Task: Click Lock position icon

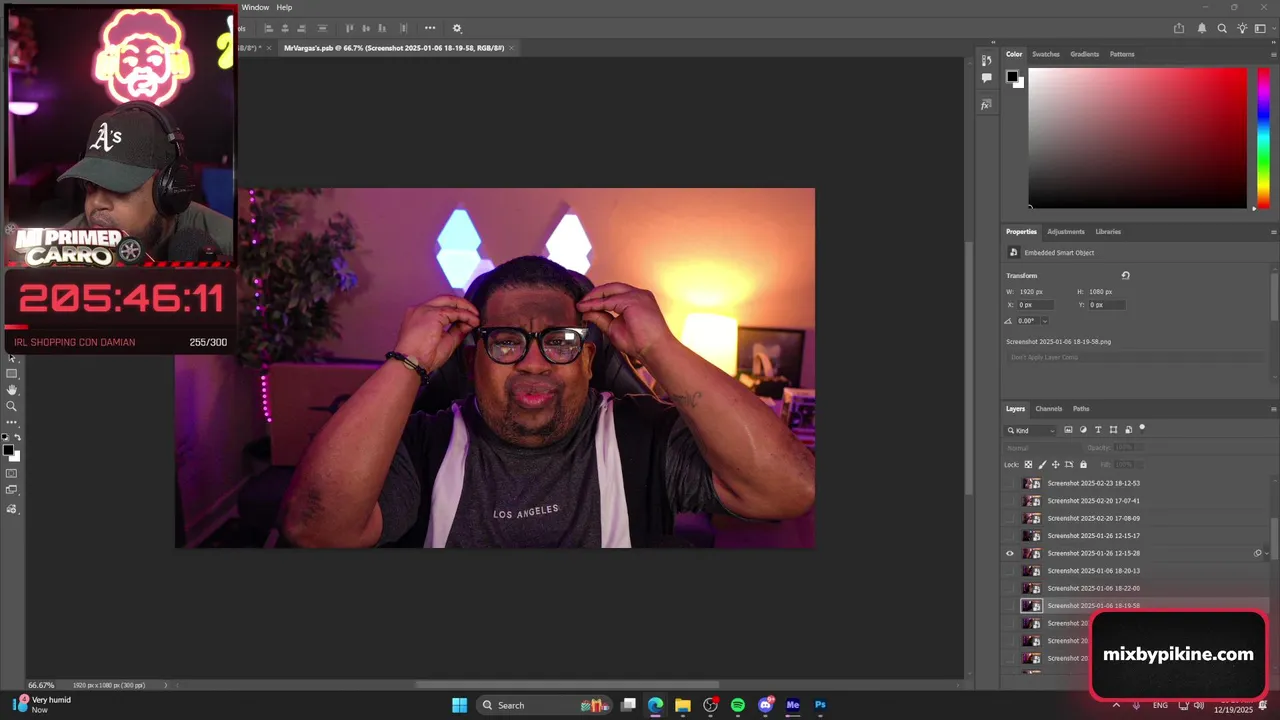Action: click(x=1055, y=465)
